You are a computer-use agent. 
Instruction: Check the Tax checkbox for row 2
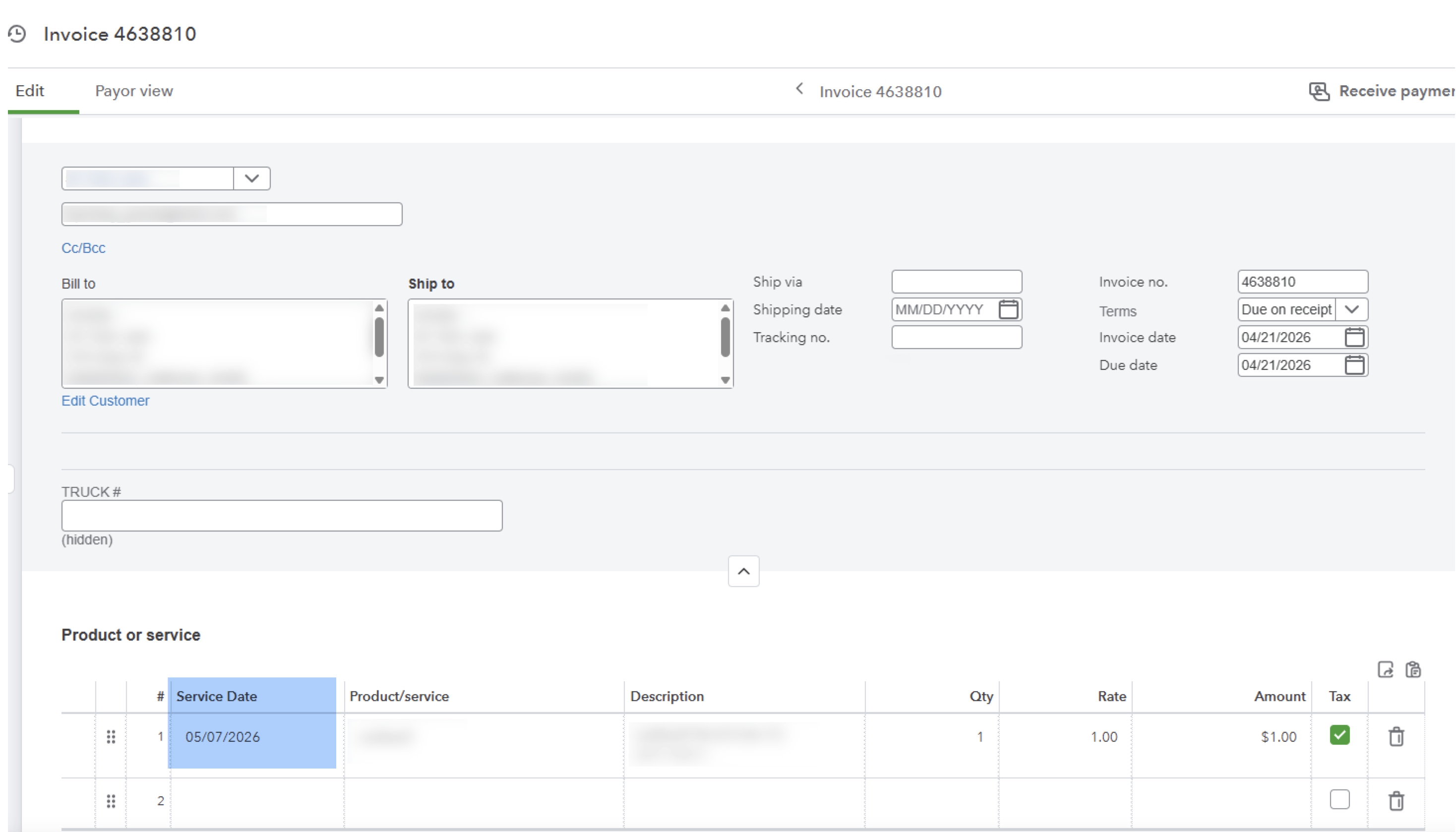[x=1339, y=799]
